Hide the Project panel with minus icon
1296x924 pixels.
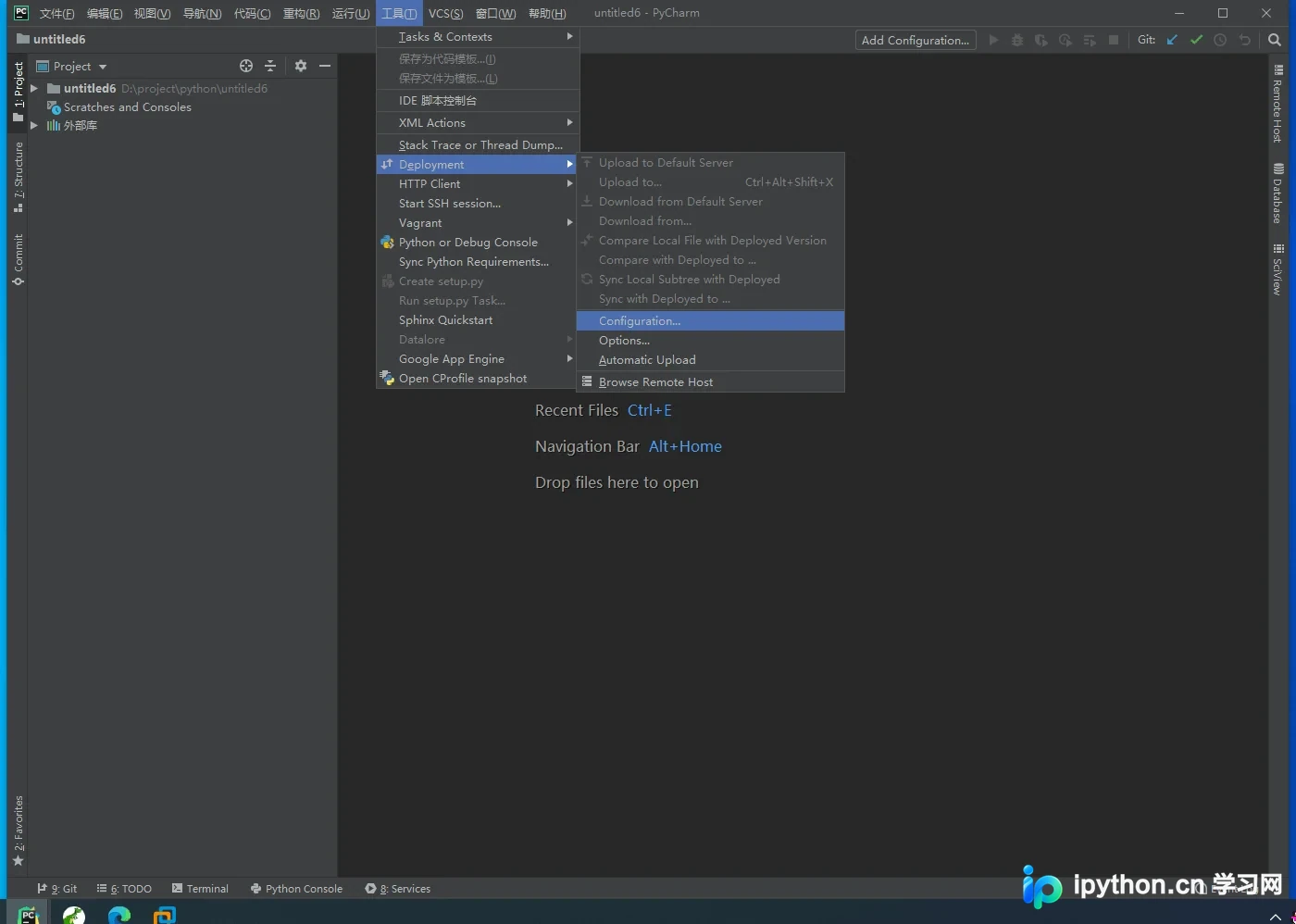click(325, 66)
